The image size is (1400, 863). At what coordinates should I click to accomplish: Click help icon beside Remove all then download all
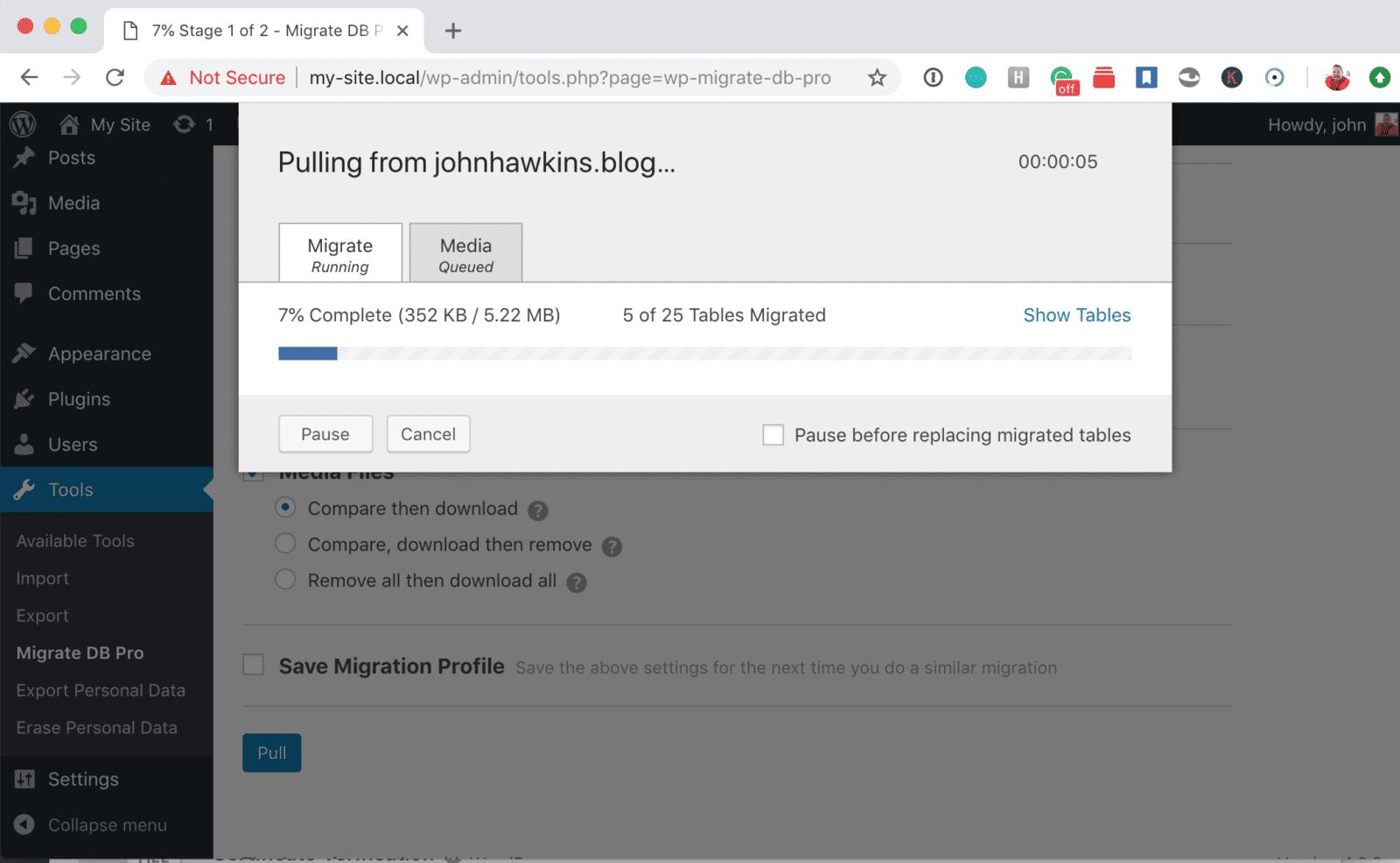[x=576, y=582]
